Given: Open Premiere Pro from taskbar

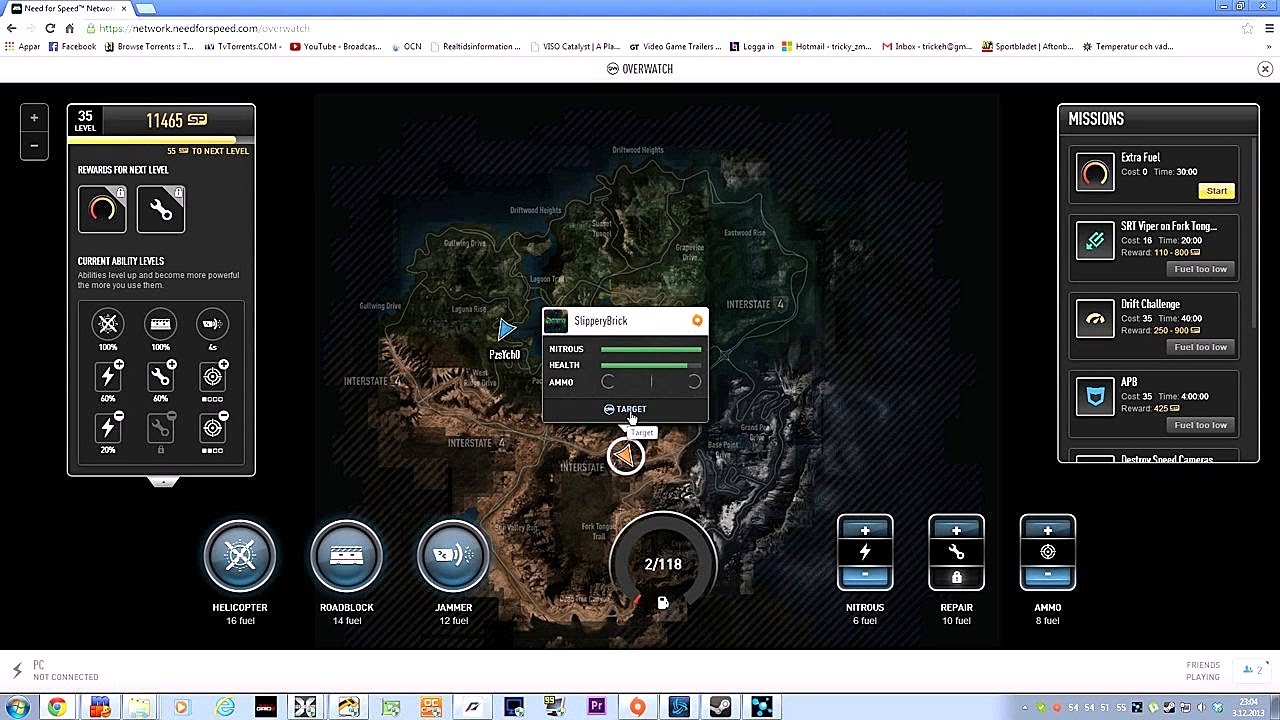Looking at the screenshot, I should coord(596,707).
